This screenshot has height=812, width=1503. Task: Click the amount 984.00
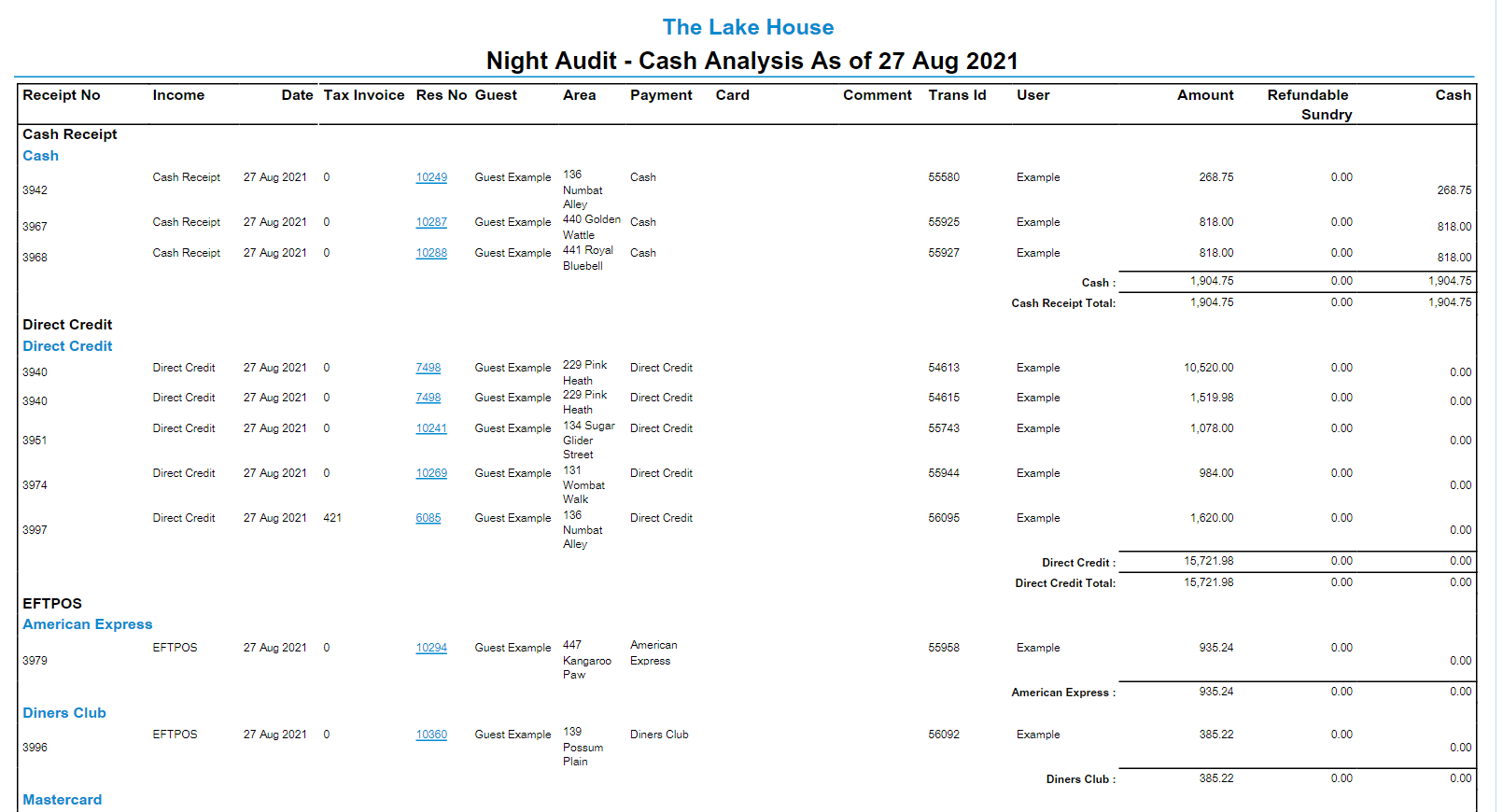click(x=1216, y=473)
